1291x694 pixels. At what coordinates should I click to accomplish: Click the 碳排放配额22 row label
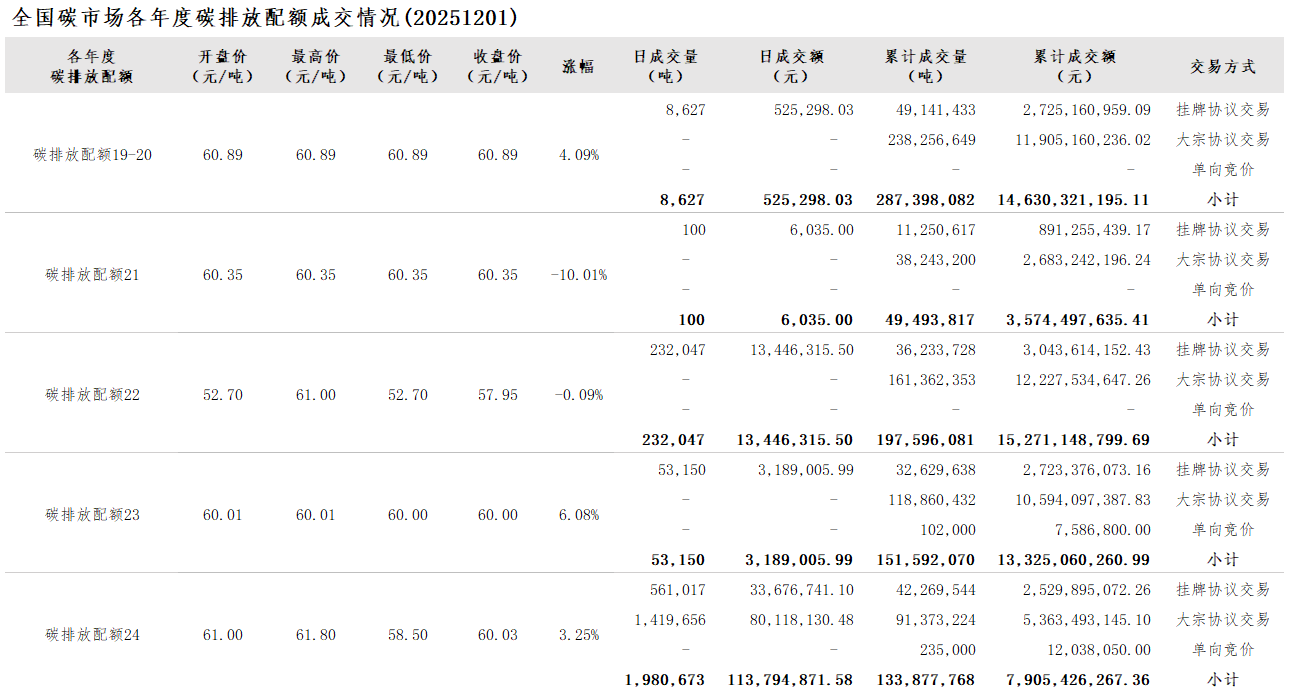pyautogui.click(x=93, y=395)
